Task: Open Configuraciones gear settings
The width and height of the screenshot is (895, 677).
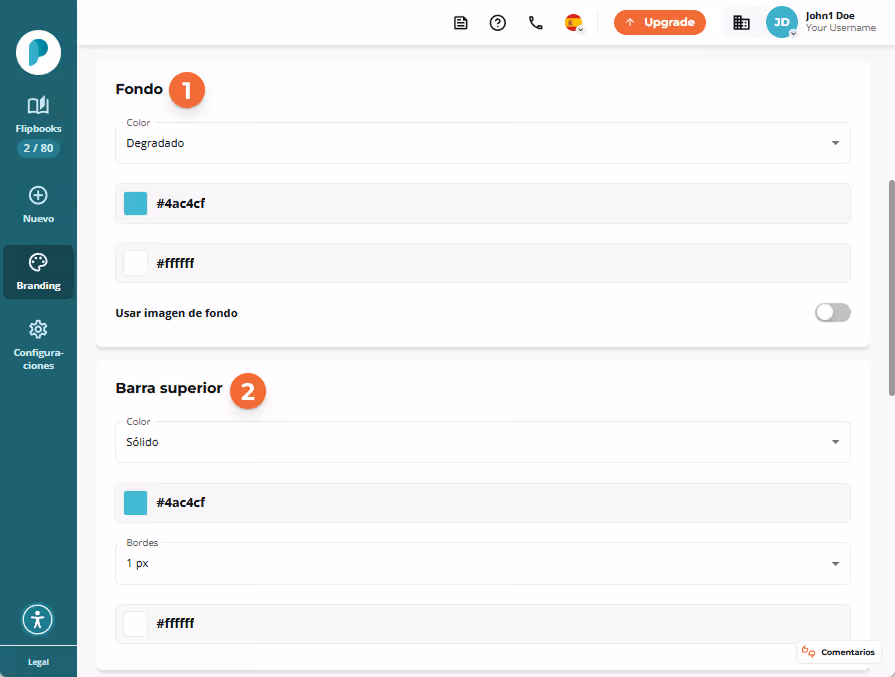Action: coord(38,345)
